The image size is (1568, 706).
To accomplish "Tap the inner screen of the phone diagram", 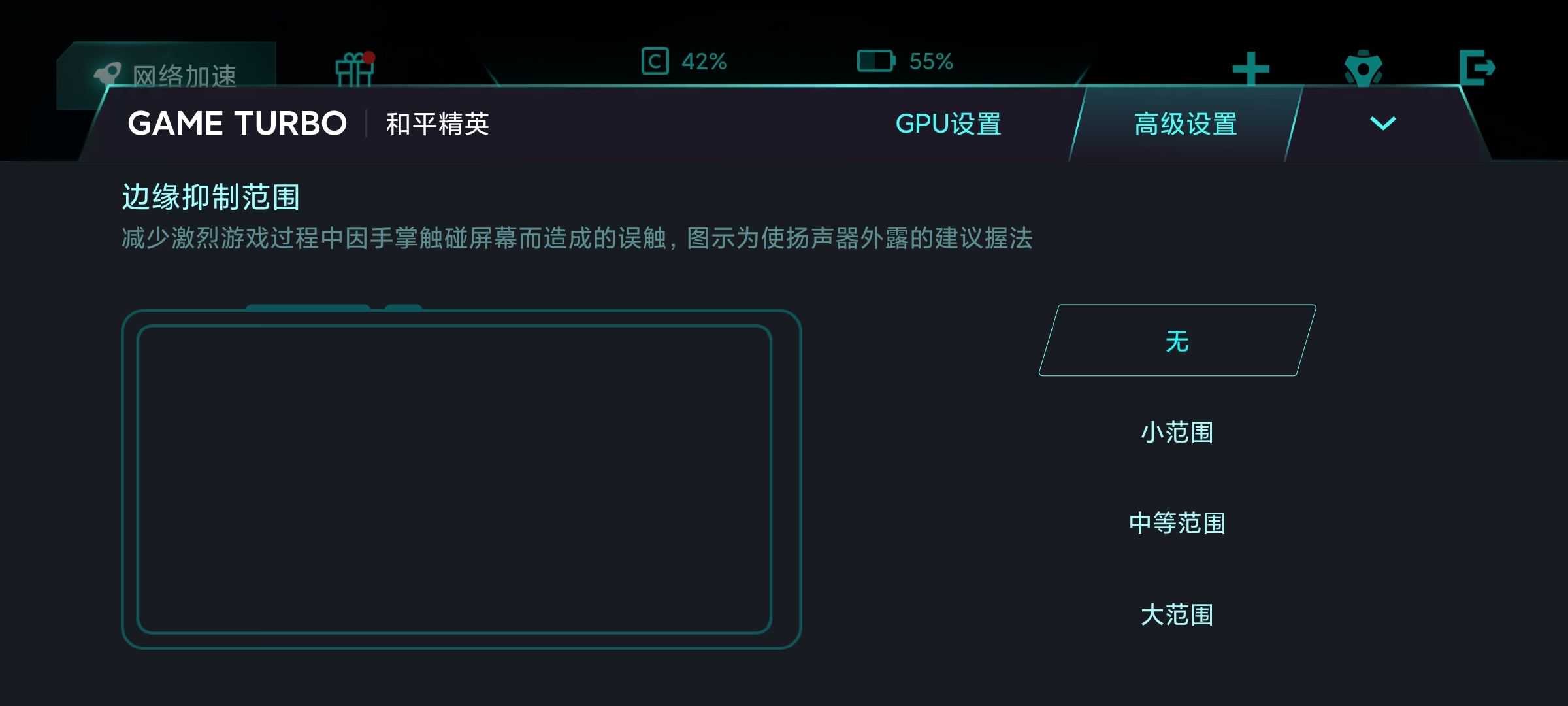I will tap(454, 479).
